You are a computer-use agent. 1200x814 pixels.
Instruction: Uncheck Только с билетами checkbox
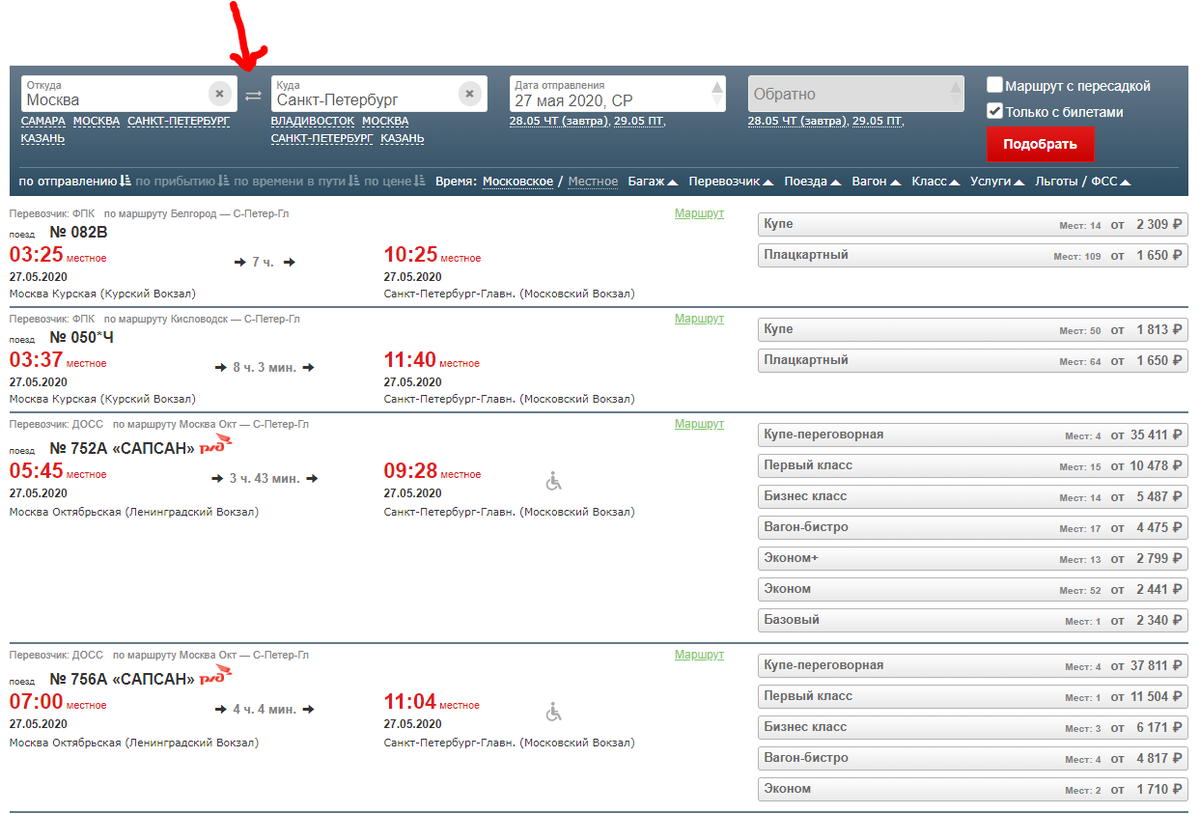(995, 111)
